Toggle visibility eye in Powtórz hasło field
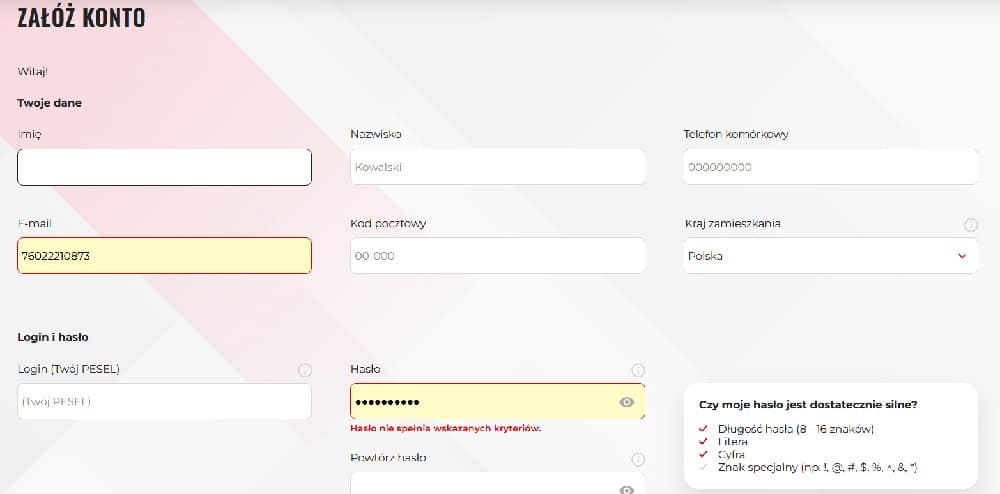1000x494 pixels. 627,490
